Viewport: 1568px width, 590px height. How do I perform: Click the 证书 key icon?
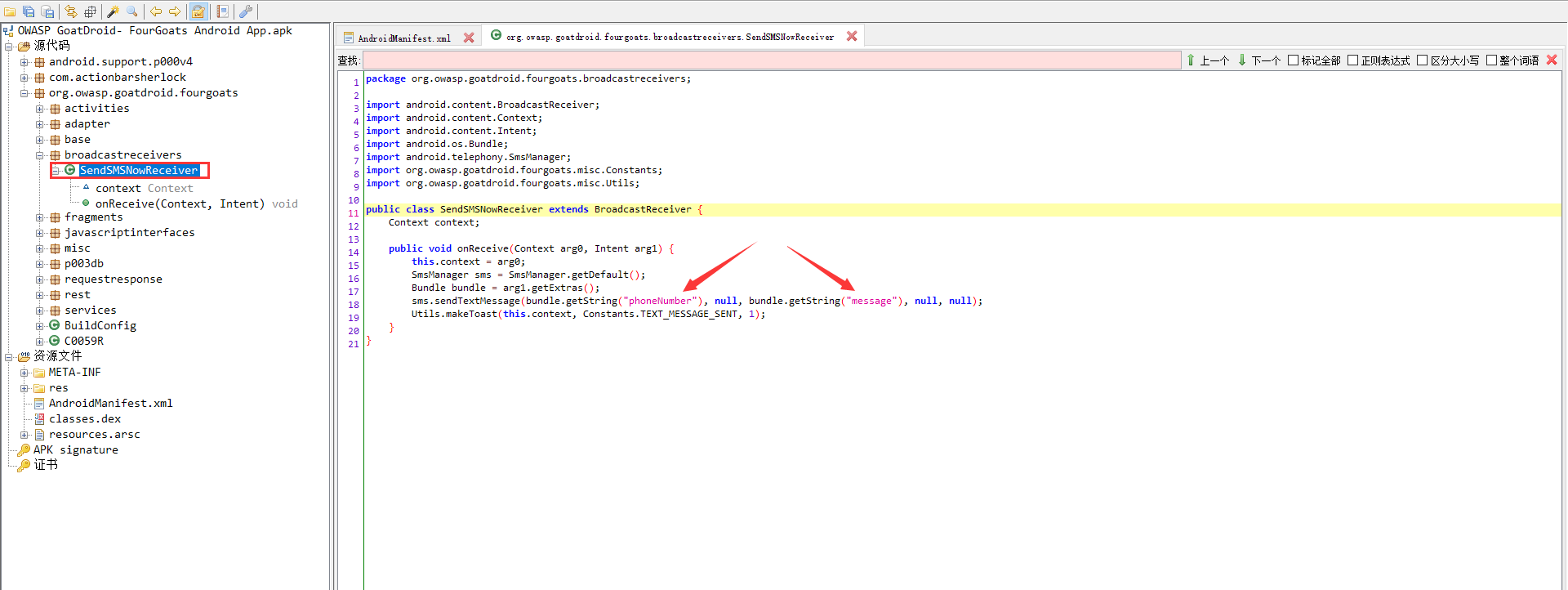24,465
